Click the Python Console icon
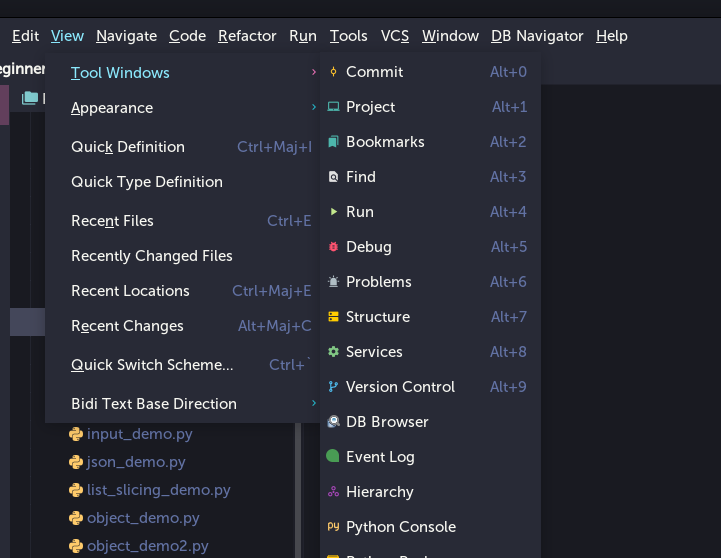 [x=333, y=527]
